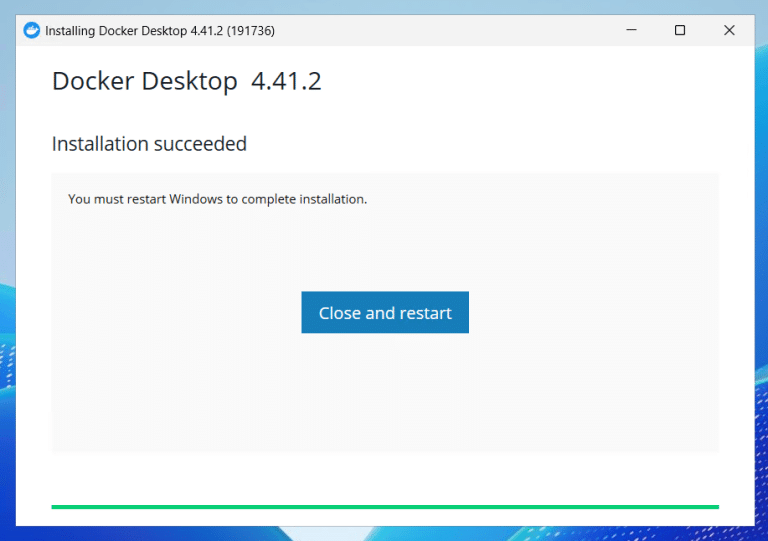
Task: Click empty gray panel area left of button
Action: tap(170, 313)
